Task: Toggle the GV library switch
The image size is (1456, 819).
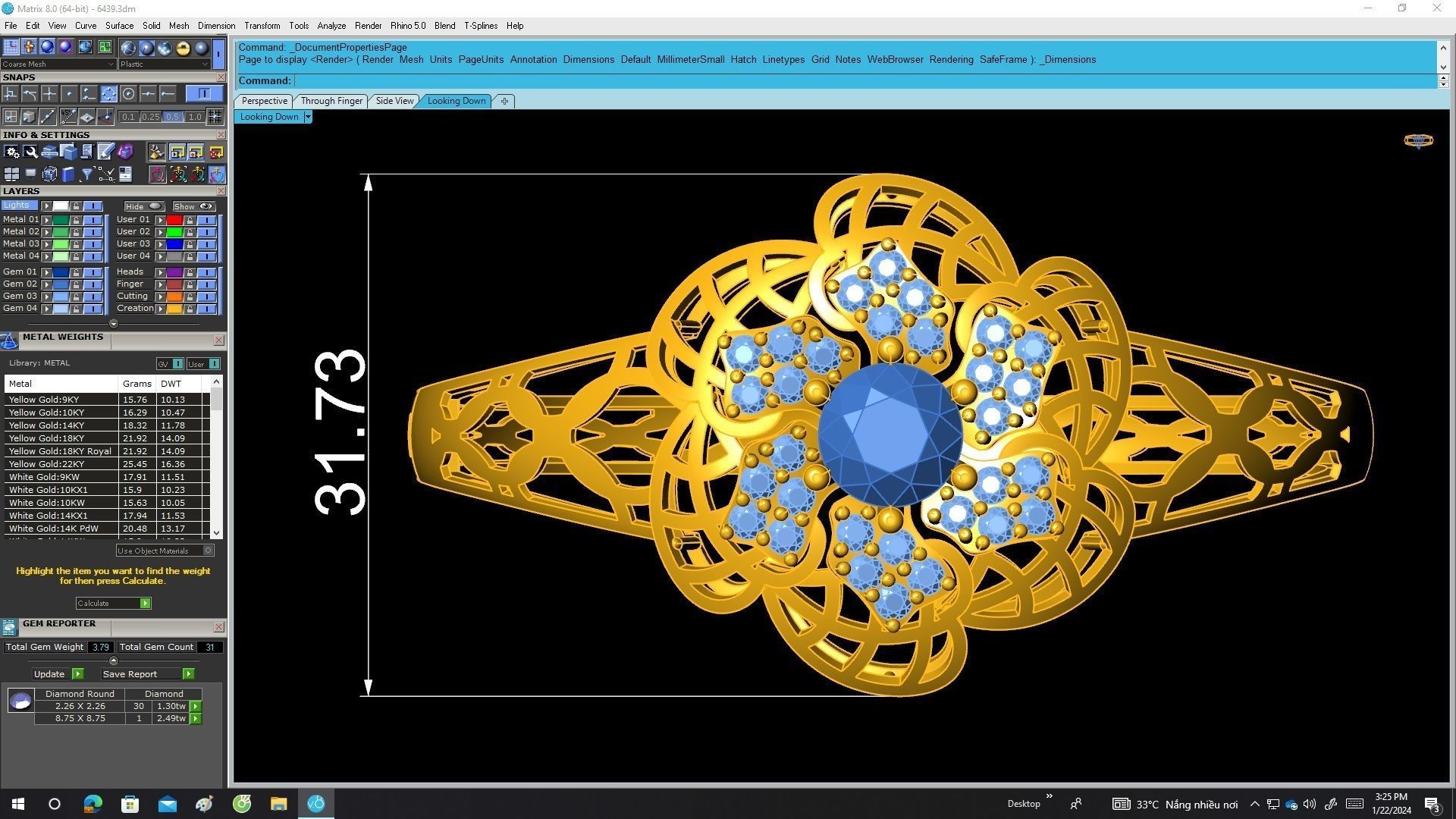Action: [170, 364]
